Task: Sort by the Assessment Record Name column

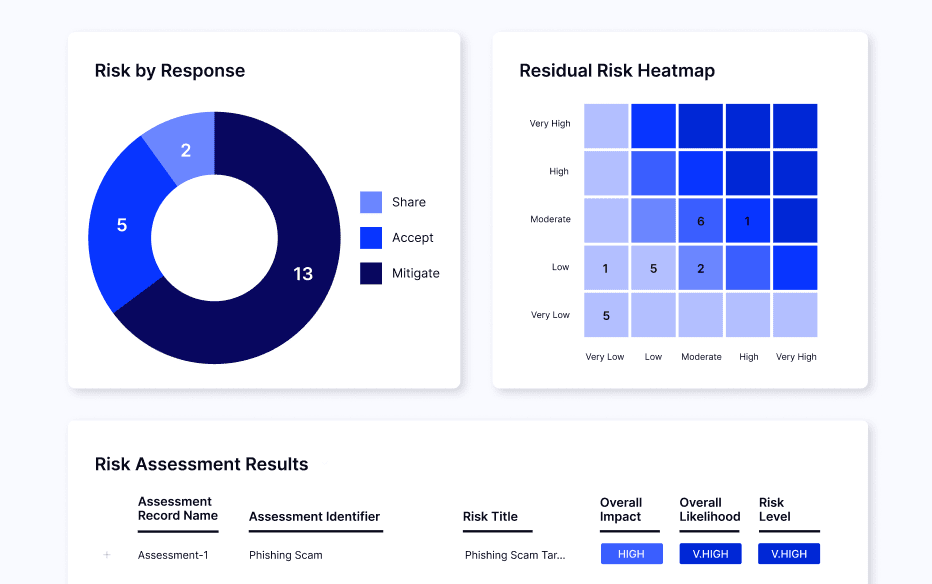Action: coord(178,509)
